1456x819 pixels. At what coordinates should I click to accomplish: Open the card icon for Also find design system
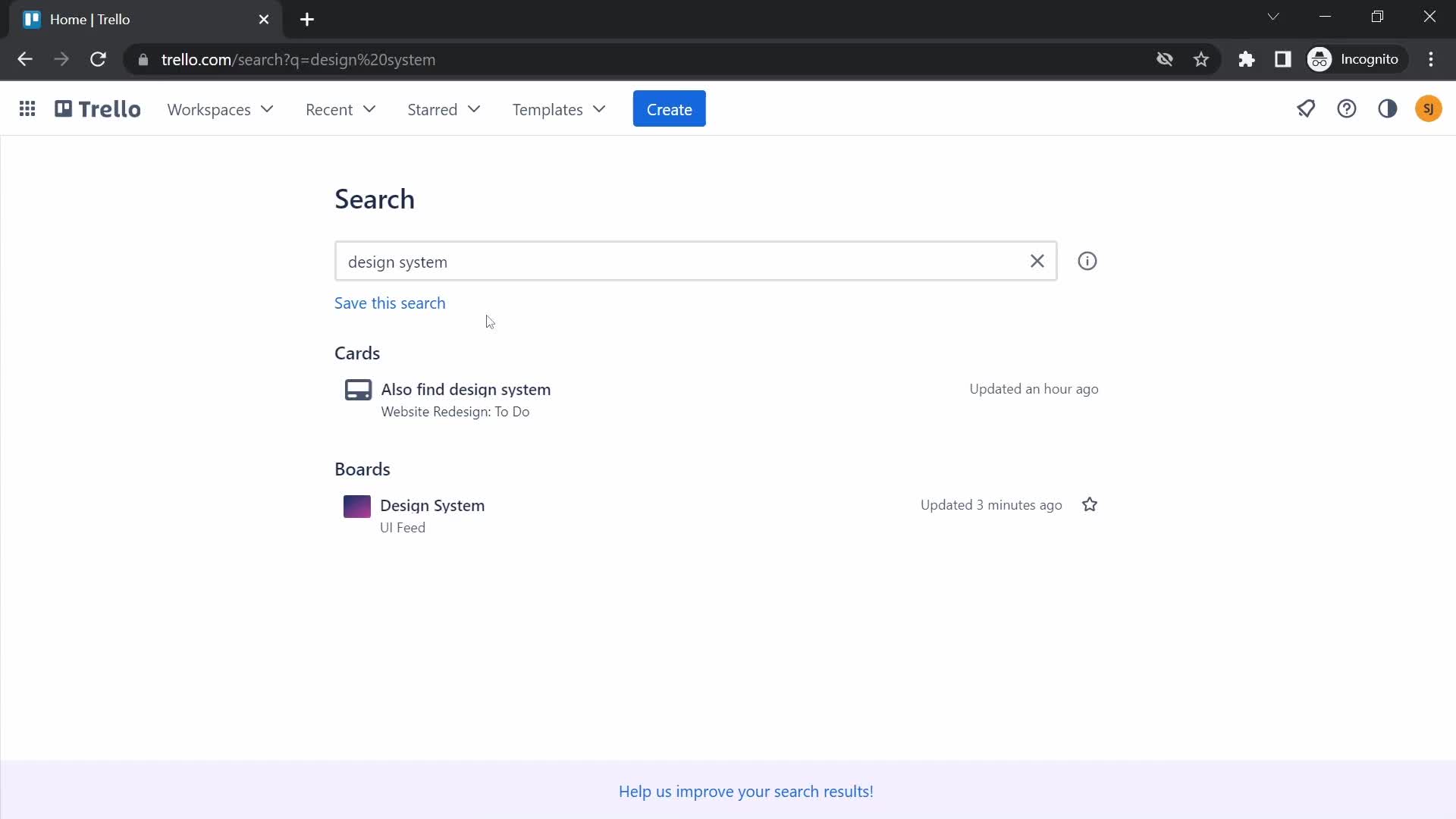click(358, 390)
